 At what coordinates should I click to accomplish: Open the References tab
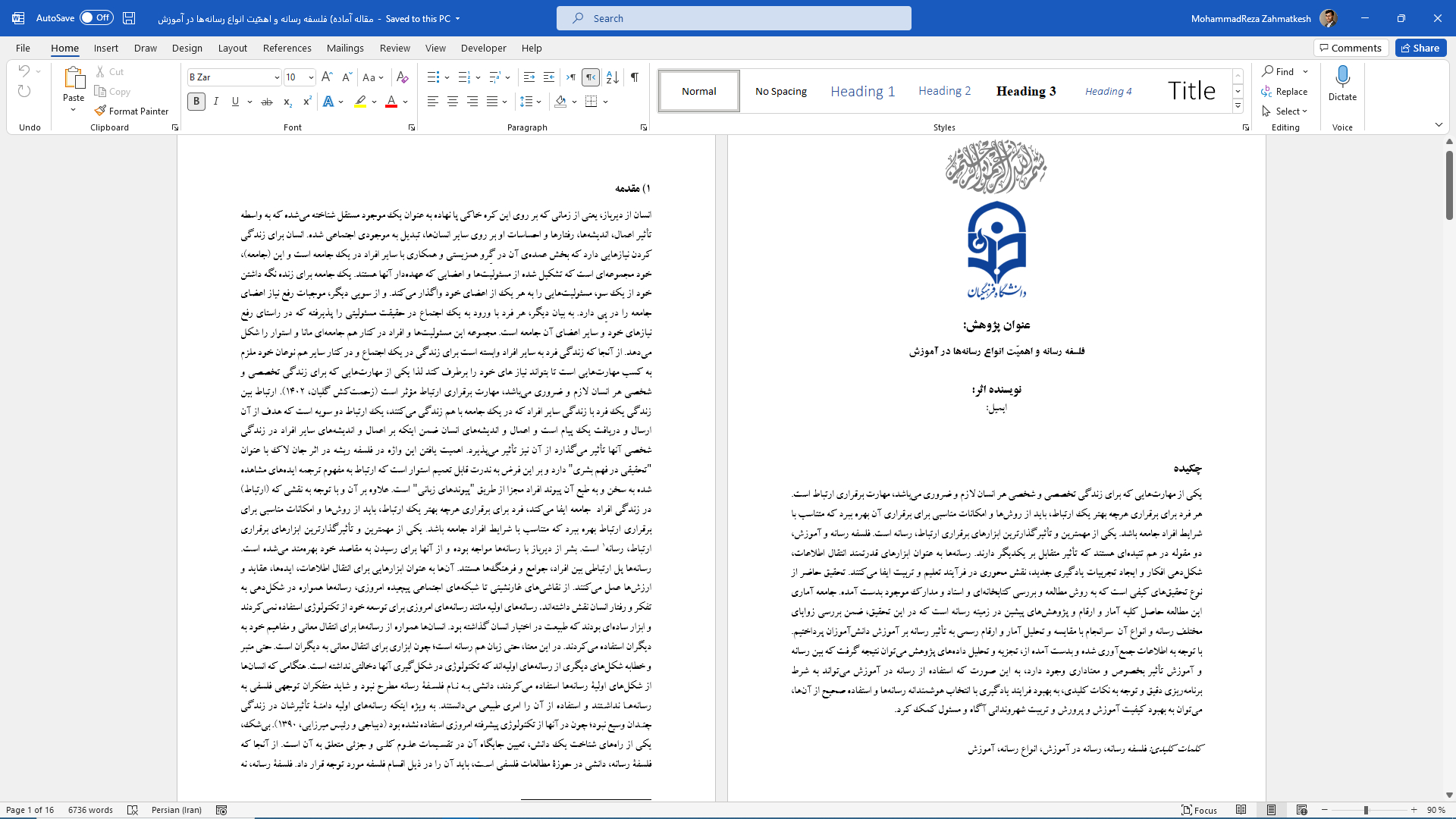point(287,48)
